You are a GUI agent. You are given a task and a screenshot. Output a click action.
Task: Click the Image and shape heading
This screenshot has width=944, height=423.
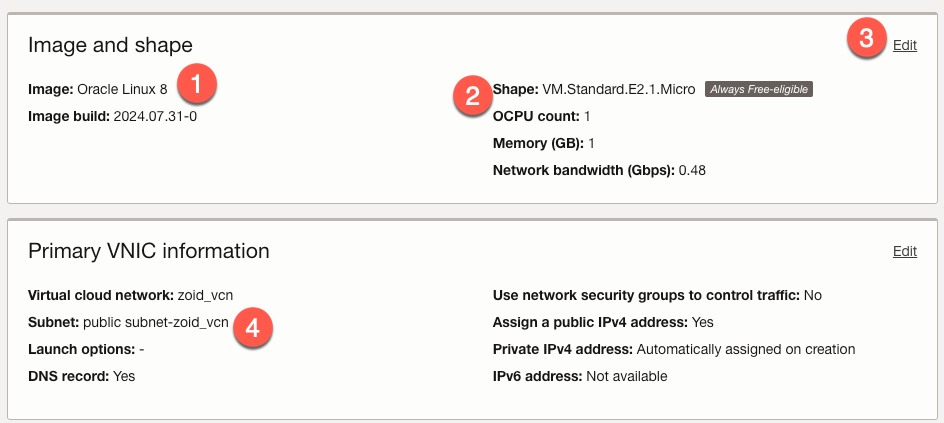tap(110, 45)
